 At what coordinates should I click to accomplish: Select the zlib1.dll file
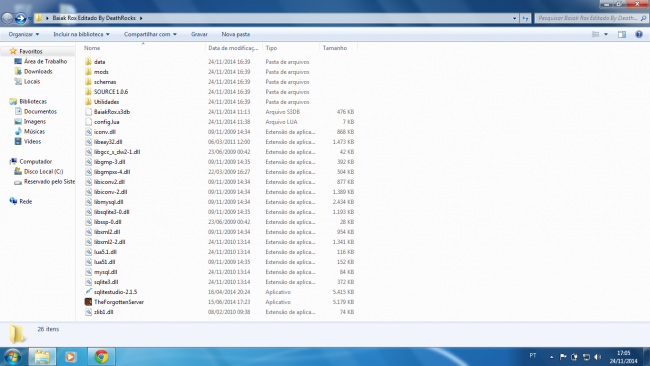(x=104, y=312)
